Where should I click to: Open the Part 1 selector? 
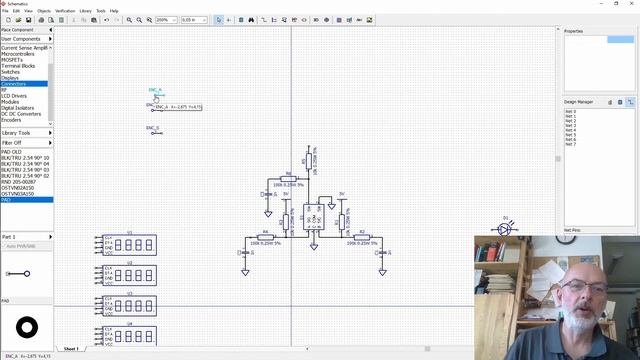(27, 237)
